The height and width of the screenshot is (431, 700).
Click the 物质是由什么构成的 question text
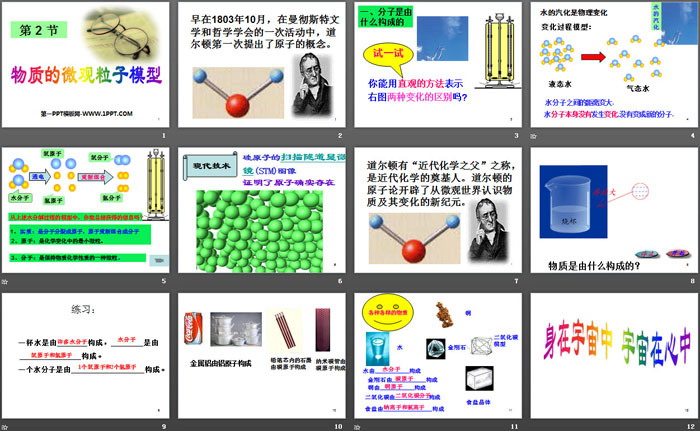[595, 266]
